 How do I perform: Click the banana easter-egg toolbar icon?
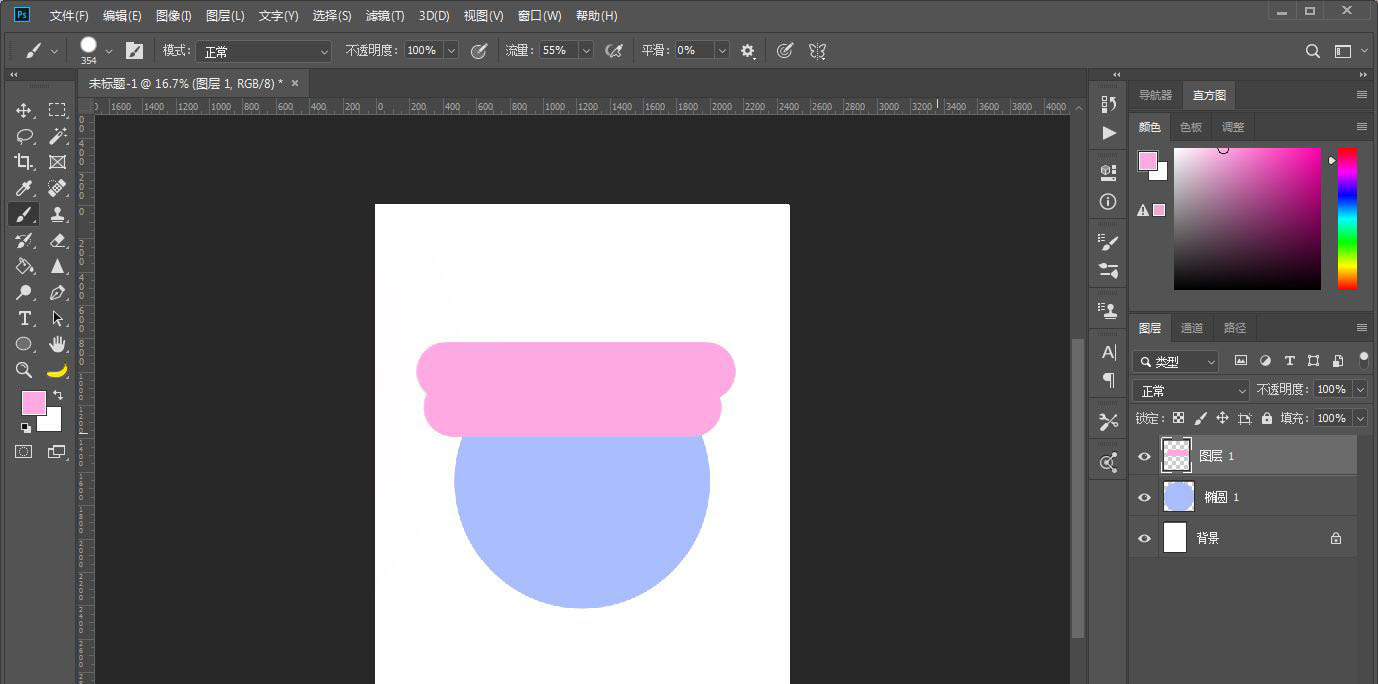pyautogui.click(x=57, y=370)
